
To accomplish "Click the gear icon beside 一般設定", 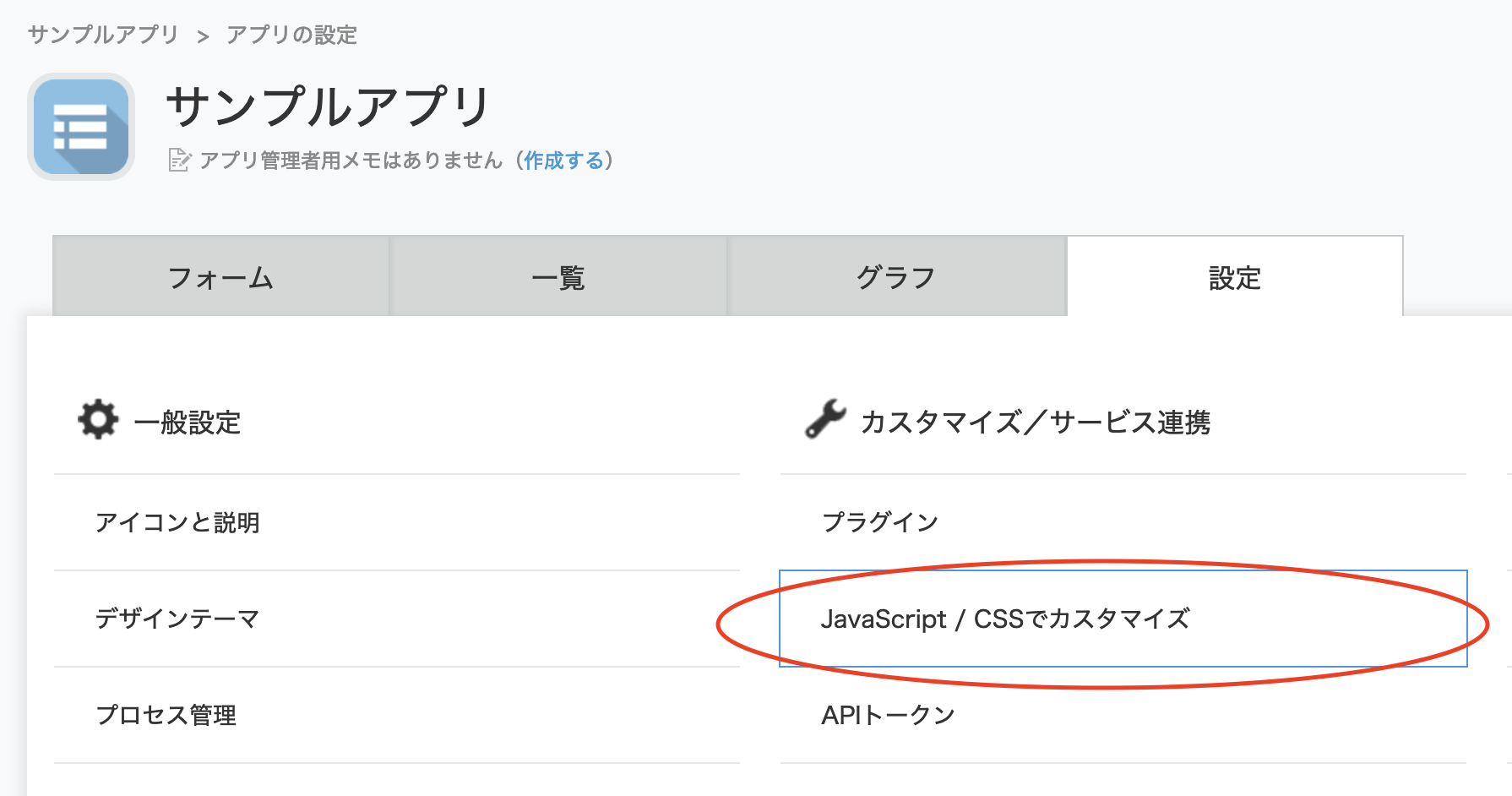I will 98,419.
